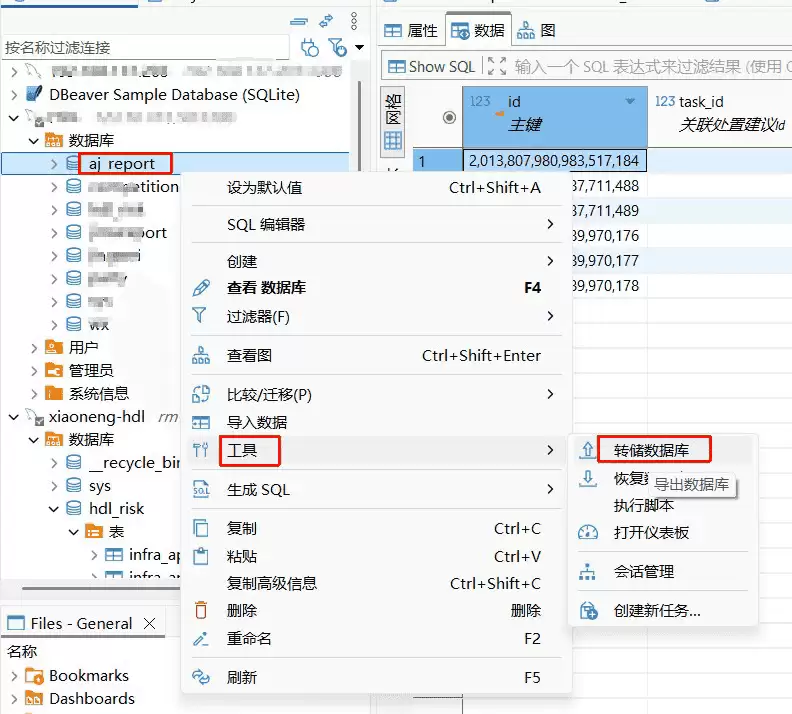792x714 pixels.
Task: Select 导入数据 in the context menu
Action: point(257,422)
